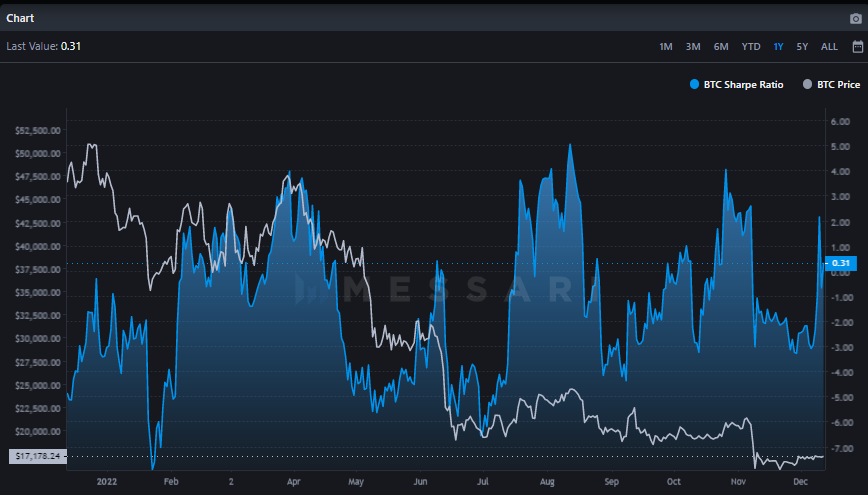Select the 1Y time range
The image size is (868, 495).
point(778,47)
